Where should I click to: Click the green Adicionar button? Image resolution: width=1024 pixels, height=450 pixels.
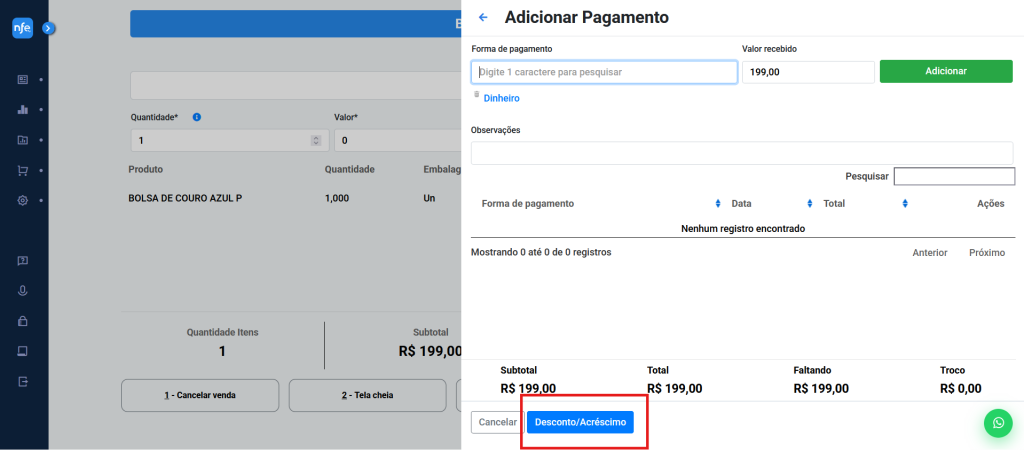tap(945, 72)
